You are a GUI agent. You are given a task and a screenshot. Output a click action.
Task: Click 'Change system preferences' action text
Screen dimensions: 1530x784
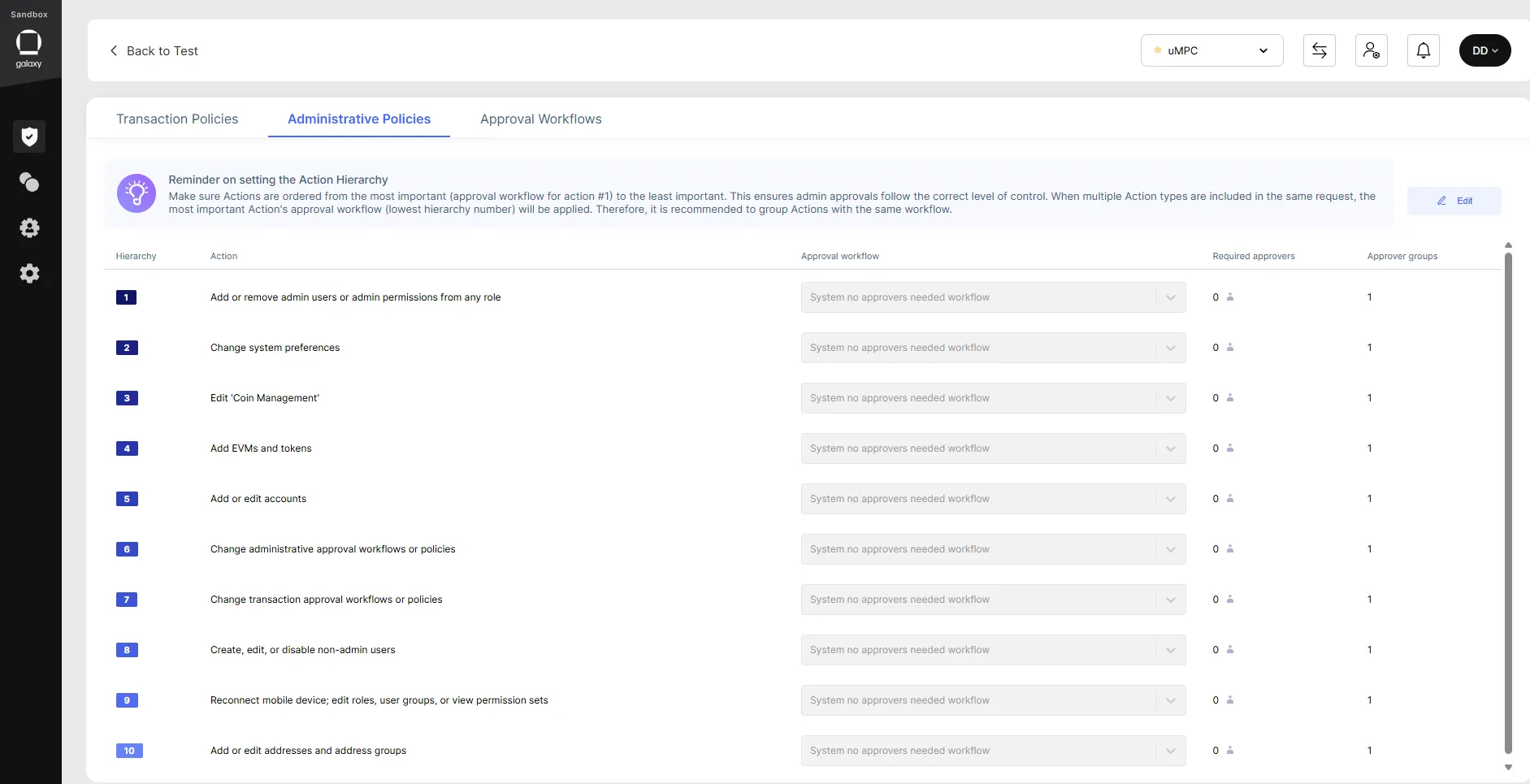[275, 348]
